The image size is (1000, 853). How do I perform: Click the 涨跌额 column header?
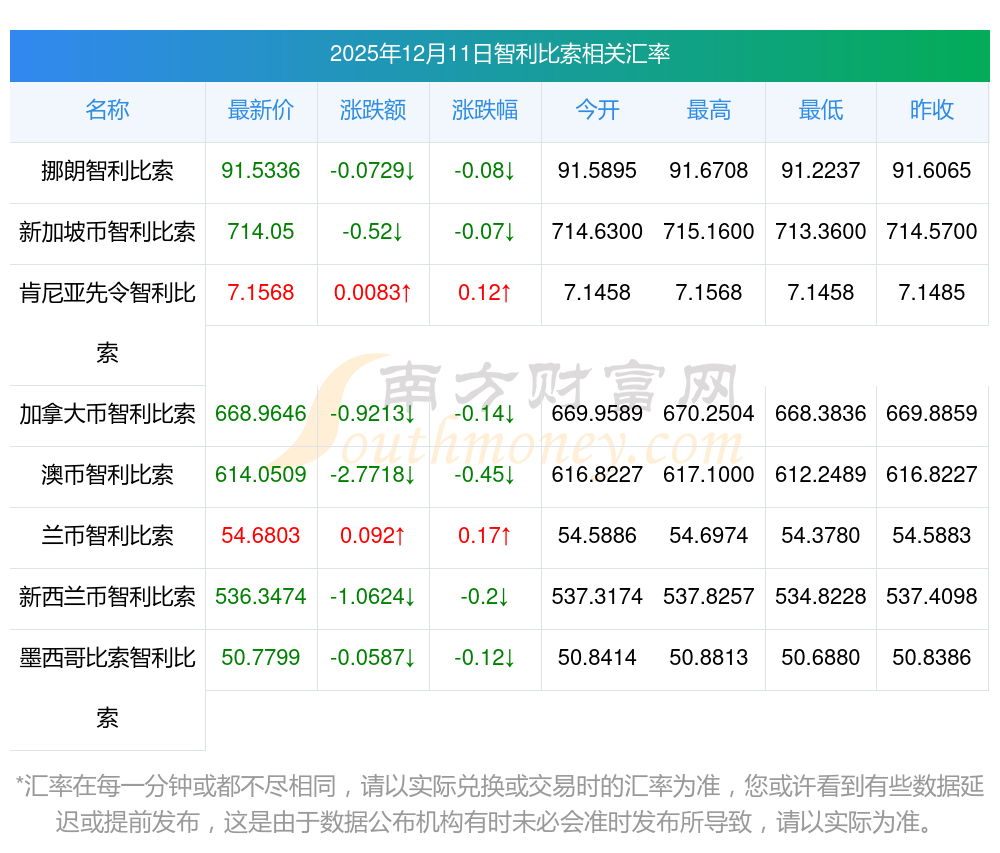373,111
